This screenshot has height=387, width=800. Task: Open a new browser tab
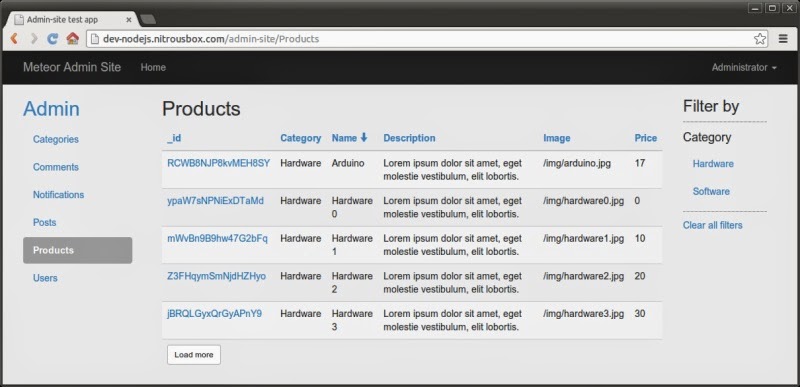click(x=148, y=19)
